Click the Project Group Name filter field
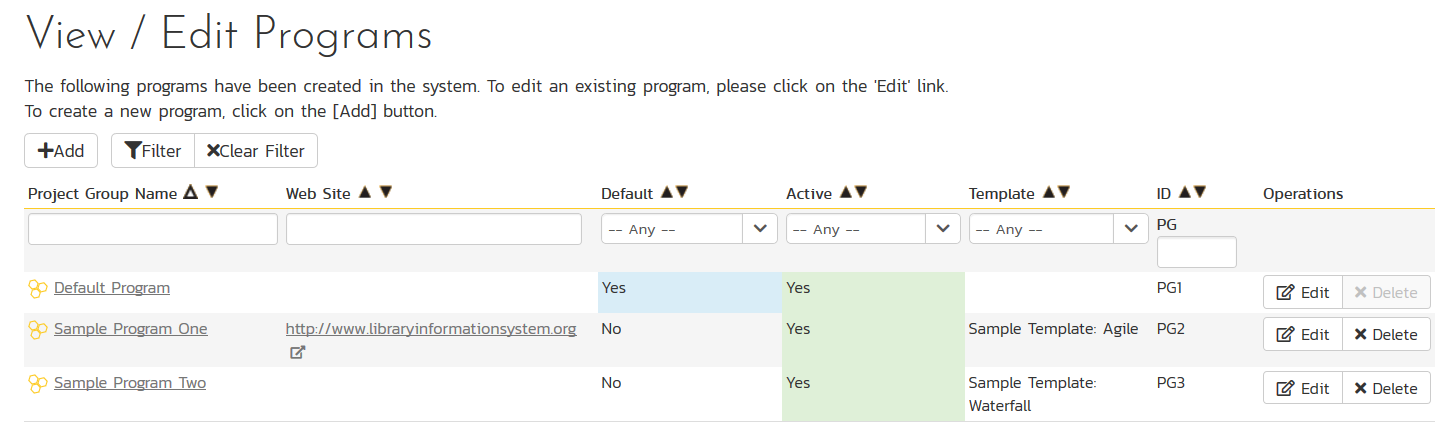The width and height of the screenshot is (1452, 435). (153, 229)
